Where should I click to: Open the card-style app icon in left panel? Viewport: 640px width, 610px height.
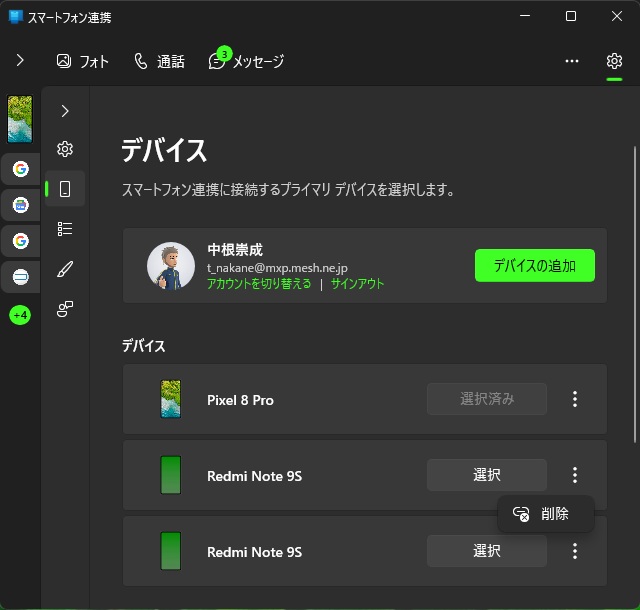pyautogui.click(x=20, y=277)
